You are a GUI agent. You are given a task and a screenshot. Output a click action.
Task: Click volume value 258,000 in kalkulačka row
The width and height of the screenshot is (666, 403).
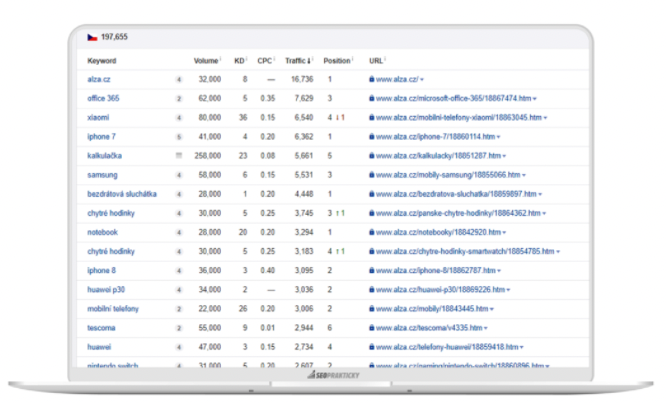(208, 156)
